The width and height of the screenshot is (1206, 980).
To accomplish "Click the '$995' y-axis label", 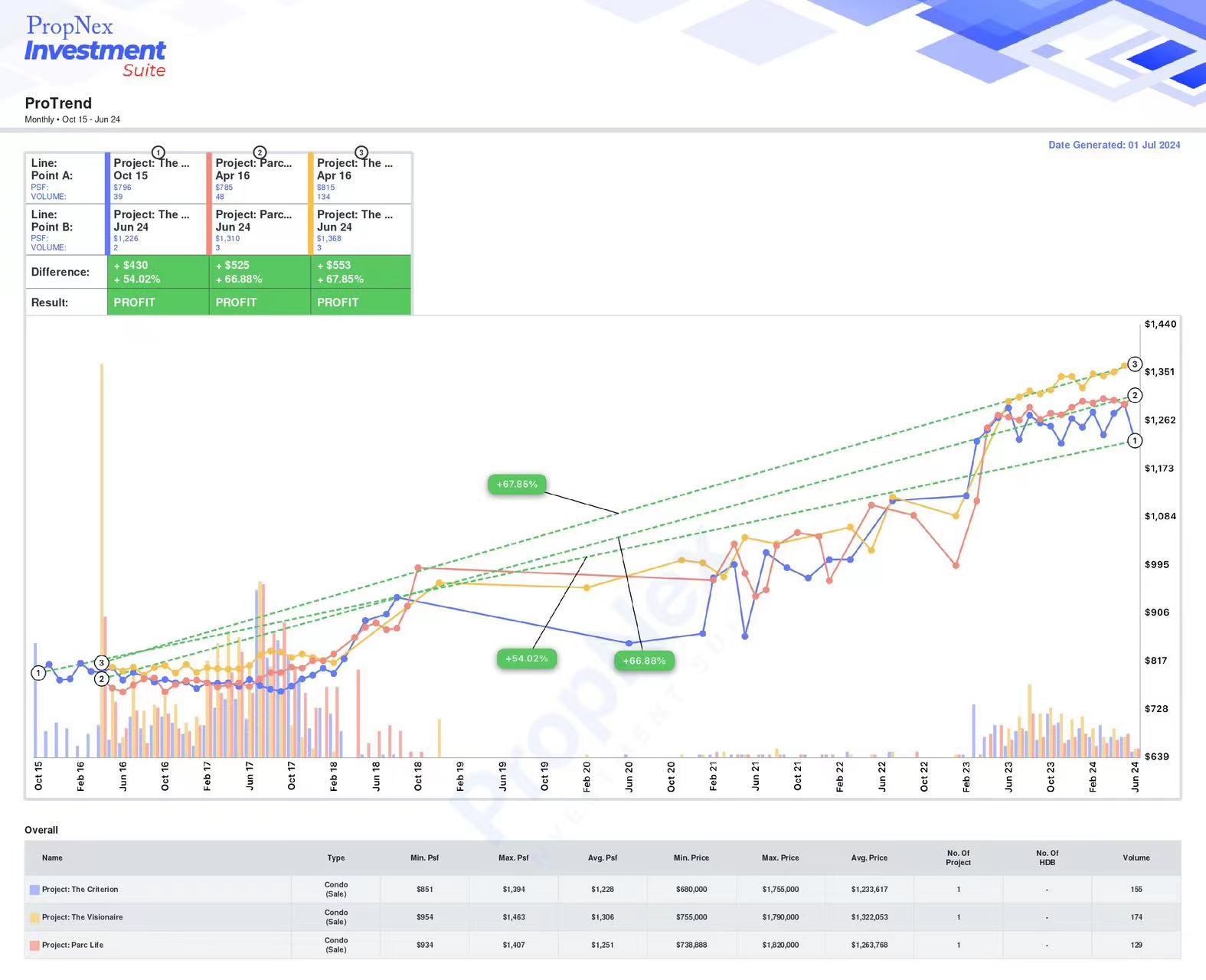I will [x=1157, y=564].
